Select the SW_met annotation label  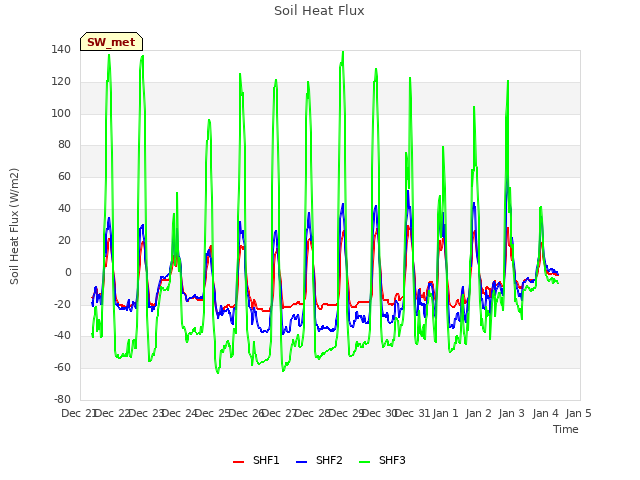[111, 42]
